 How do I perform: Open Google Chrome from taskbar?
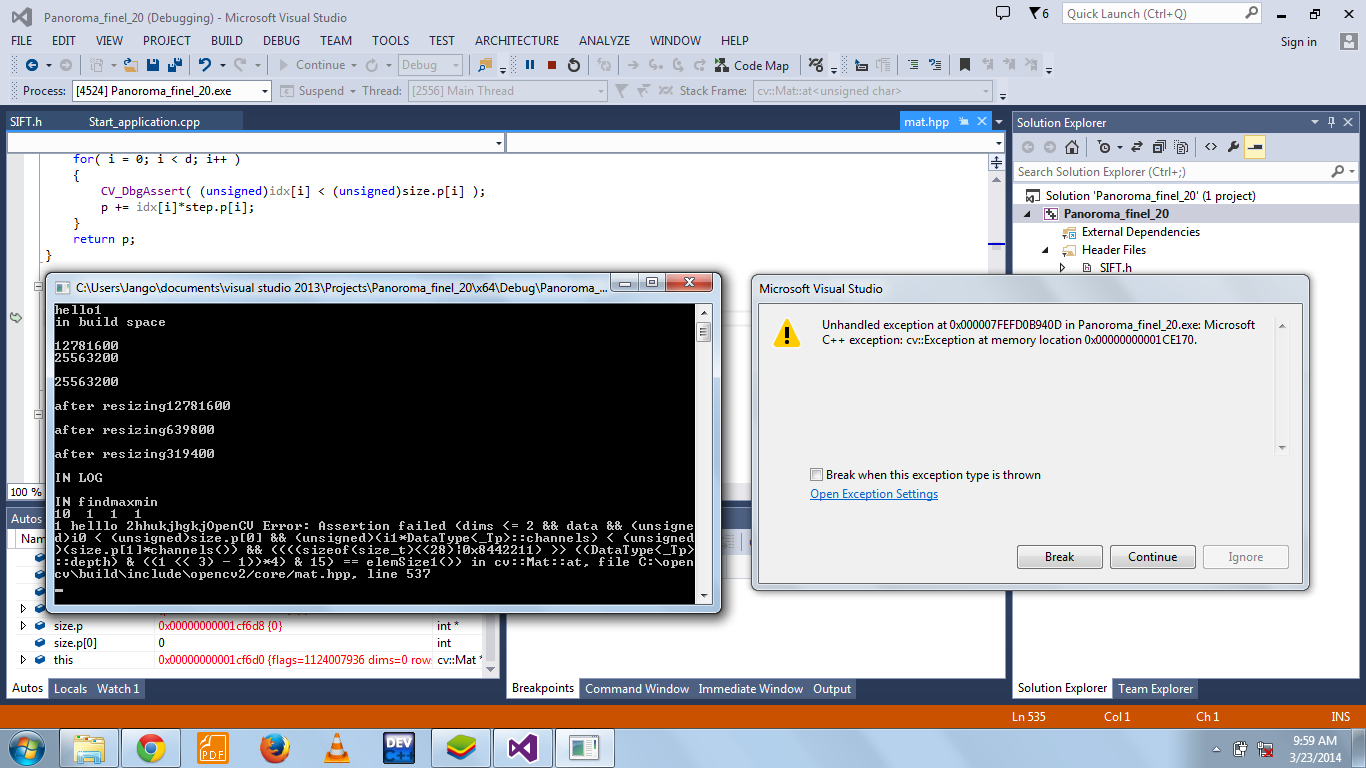pyautogui.click(x=151, y=747)
